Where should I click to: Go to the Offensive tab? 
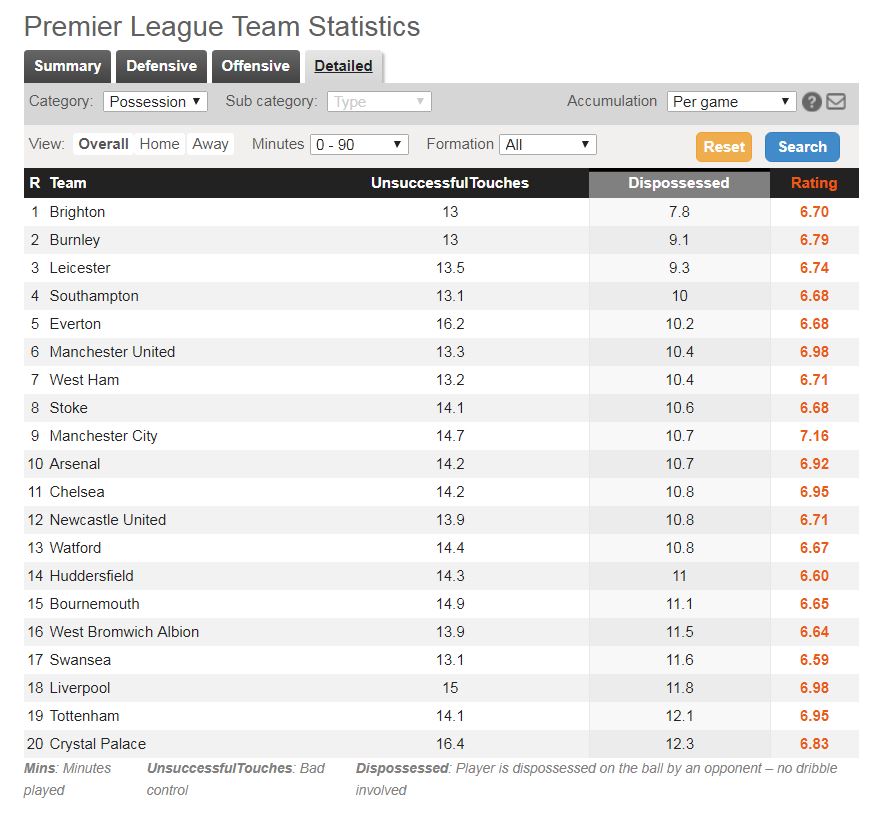(255, 66)
